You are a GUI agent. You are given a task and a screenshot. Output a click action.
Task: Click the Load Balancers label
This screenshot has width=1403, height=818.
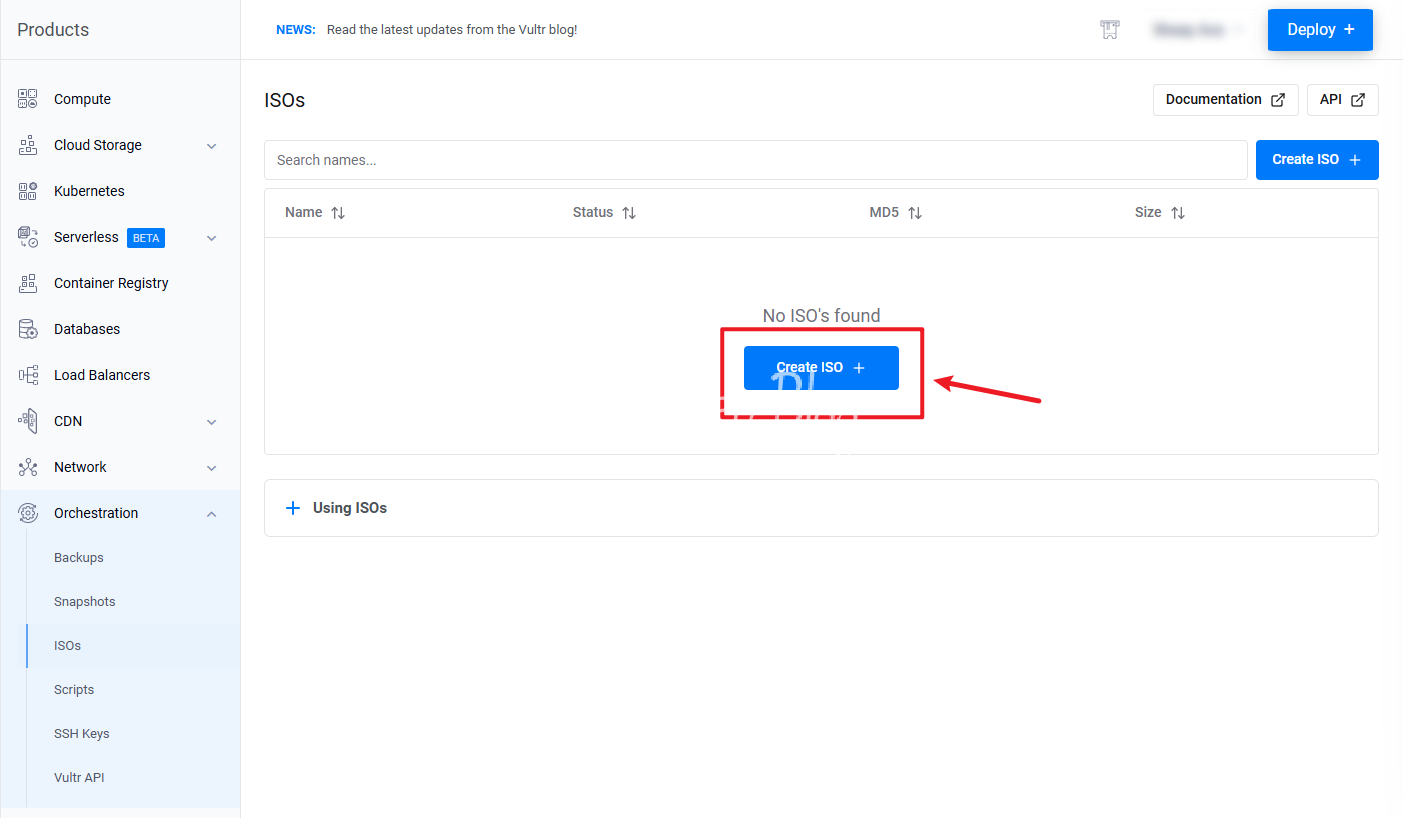pyautogui.click(x=102, y=375)
